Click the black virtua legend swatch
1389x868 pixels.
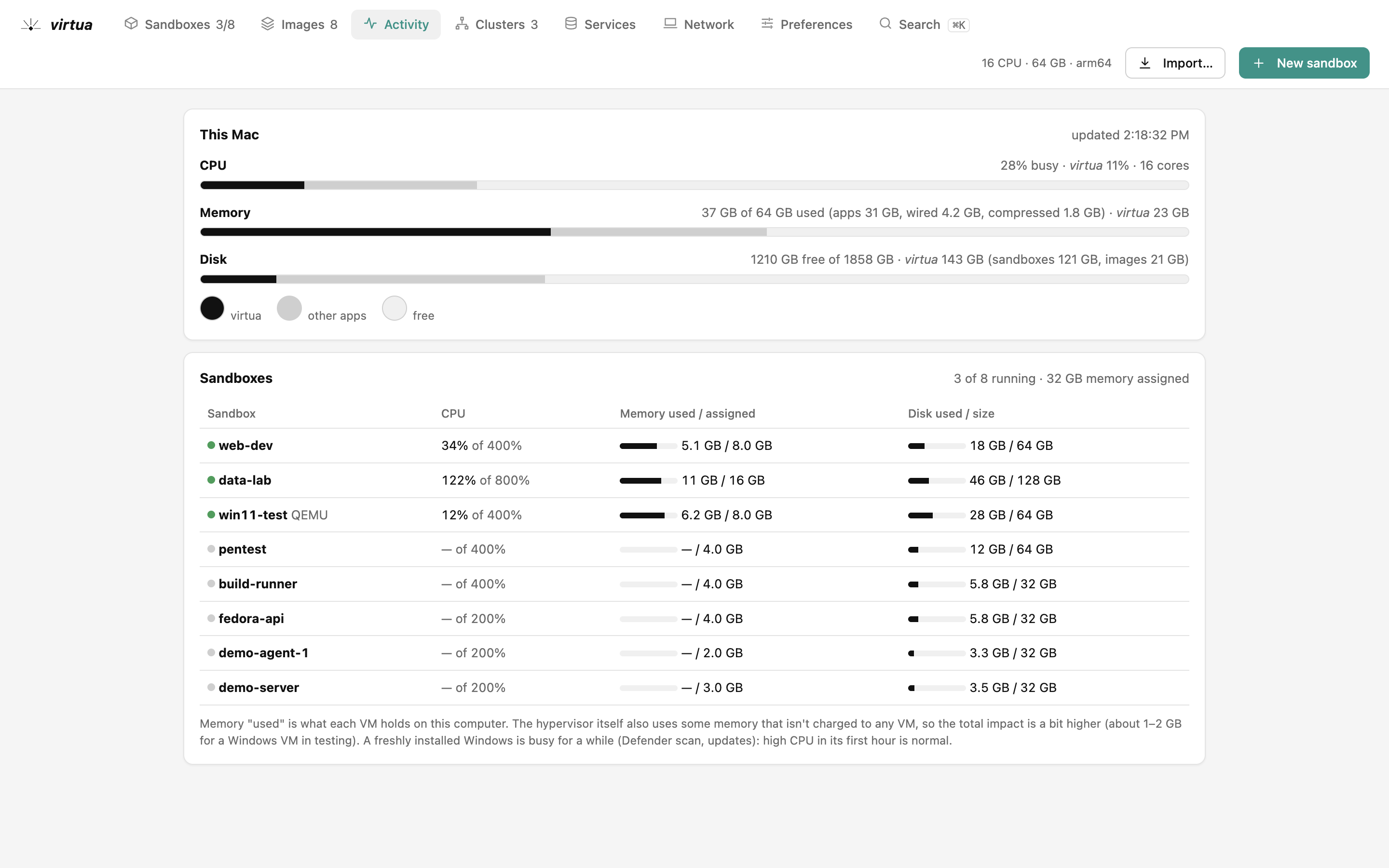[x=212, y=308]
